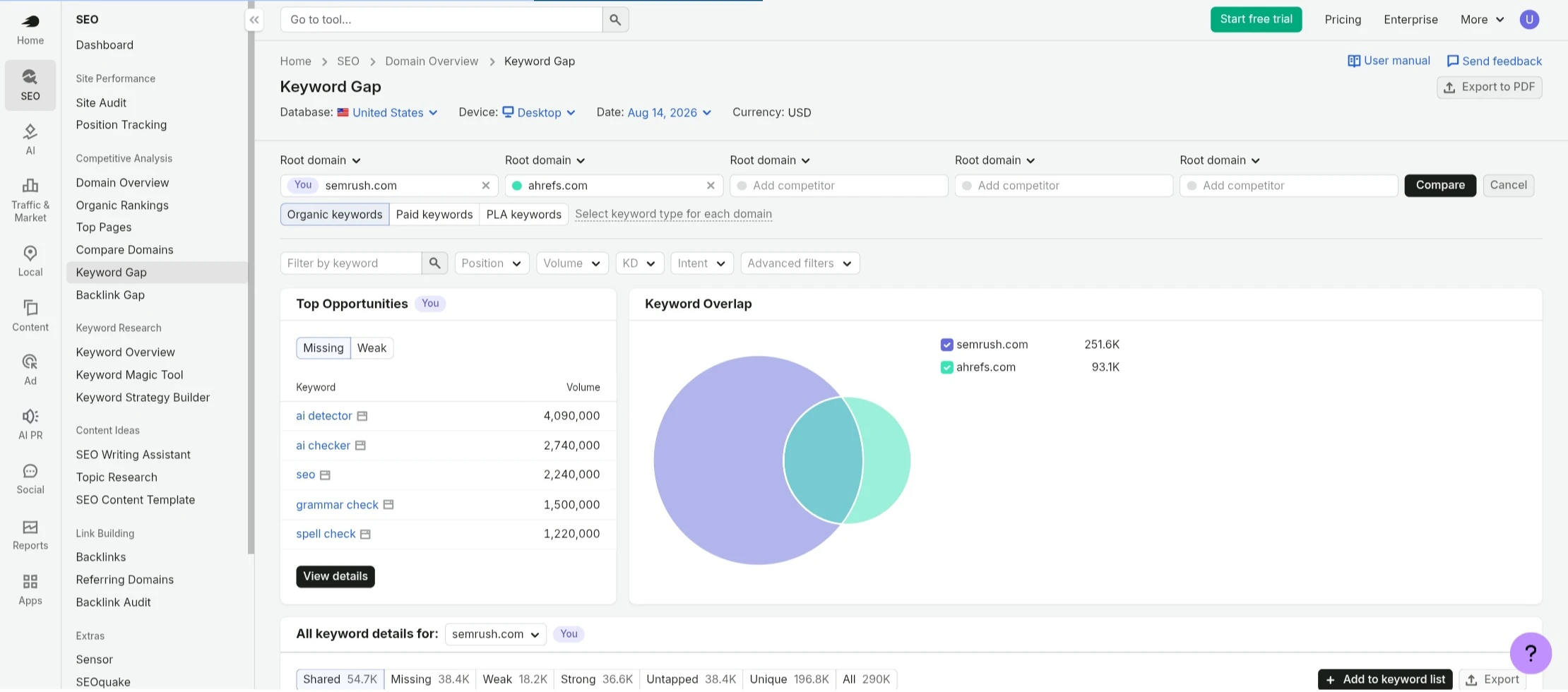
Task: Expand the KD filter dropdown
Action: [x=640, y=263]
